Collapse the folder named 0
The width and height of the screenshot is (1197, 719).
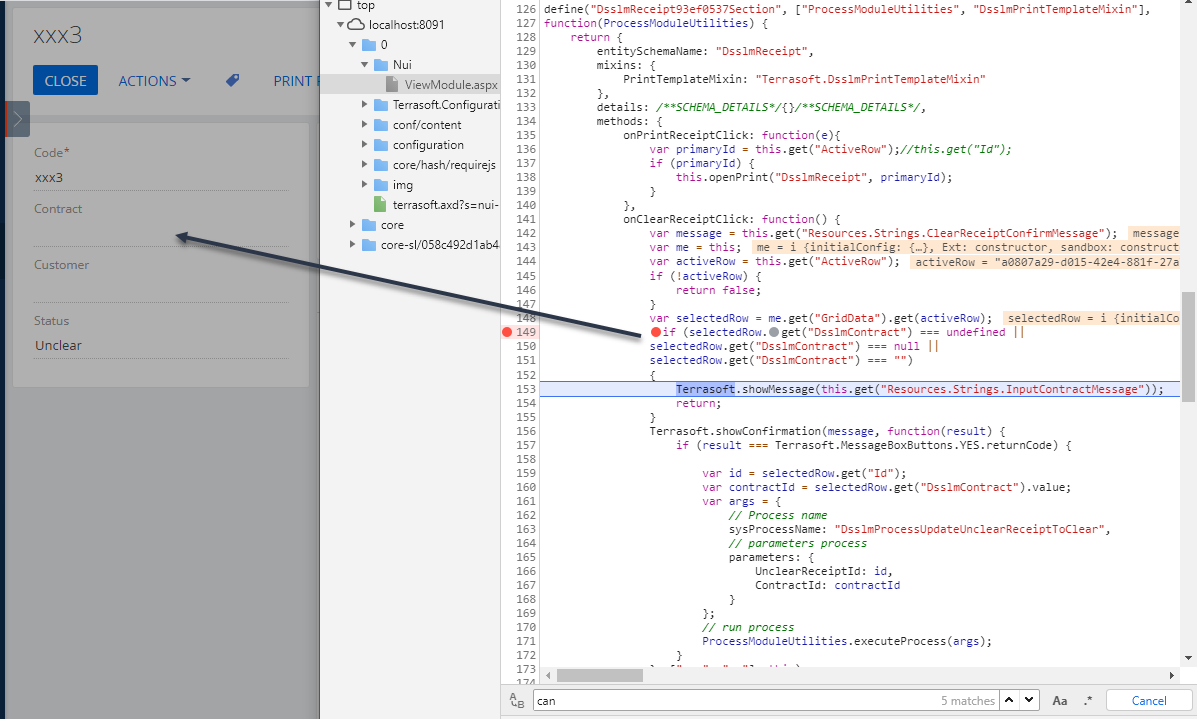[353, 44]
